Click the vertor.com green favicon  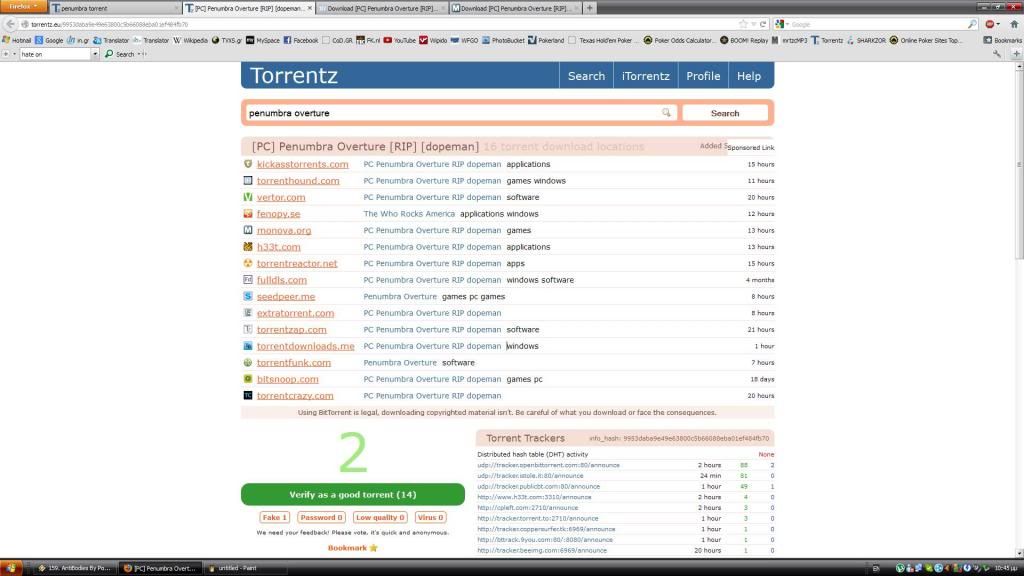[248, 197]
